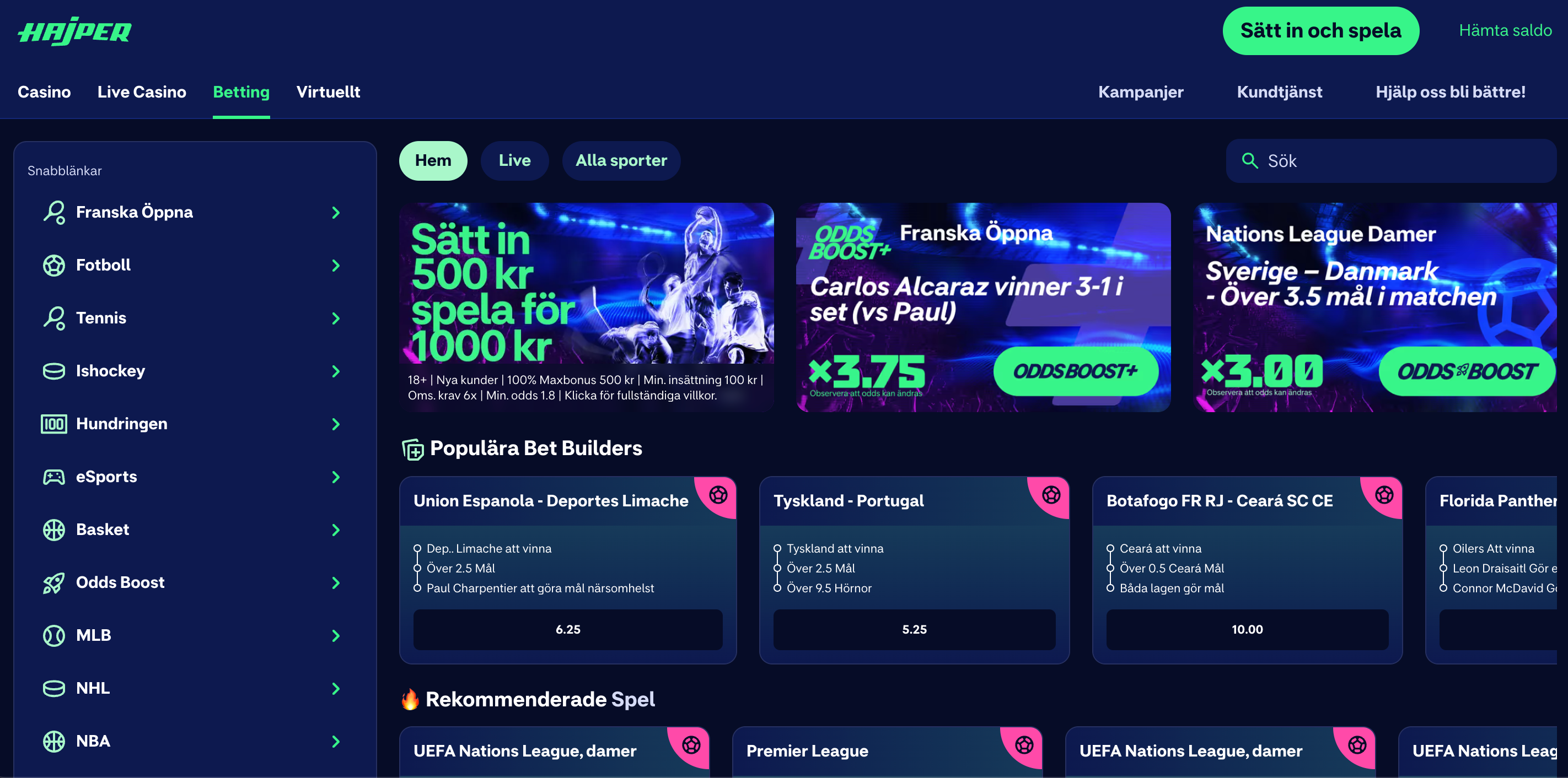Focus the Sök search field
This screenshot has width=1568, height=778.
coord(1391,160)
